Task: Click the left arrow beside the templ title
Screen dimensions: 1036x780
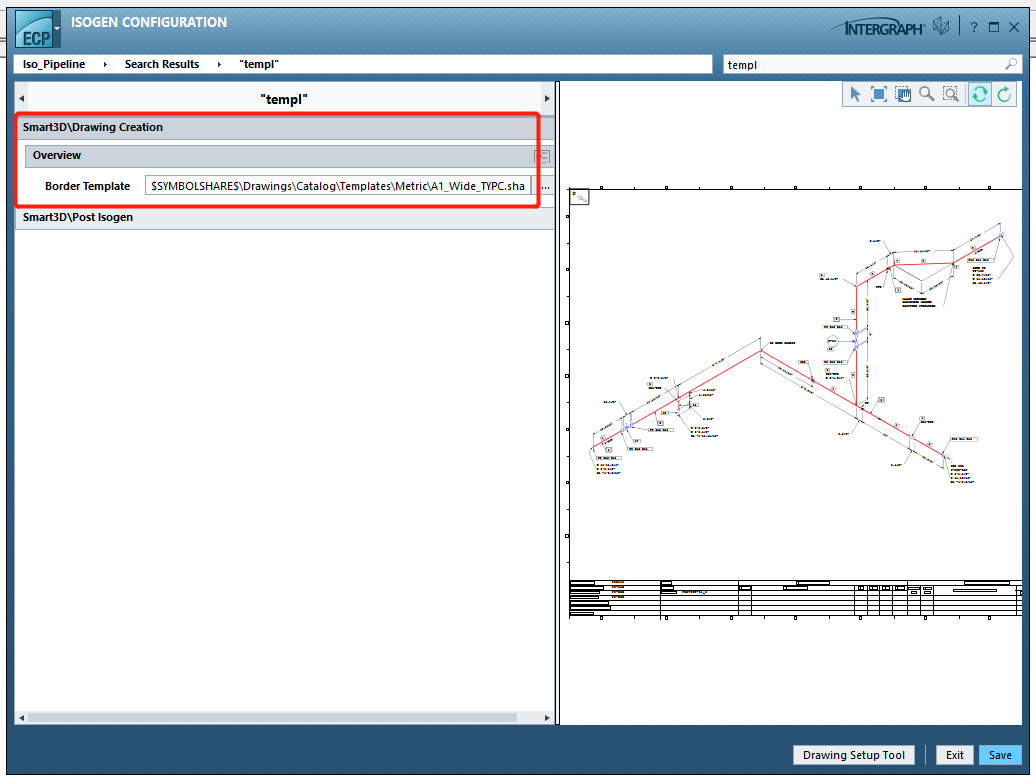Action: click(21, 99)
